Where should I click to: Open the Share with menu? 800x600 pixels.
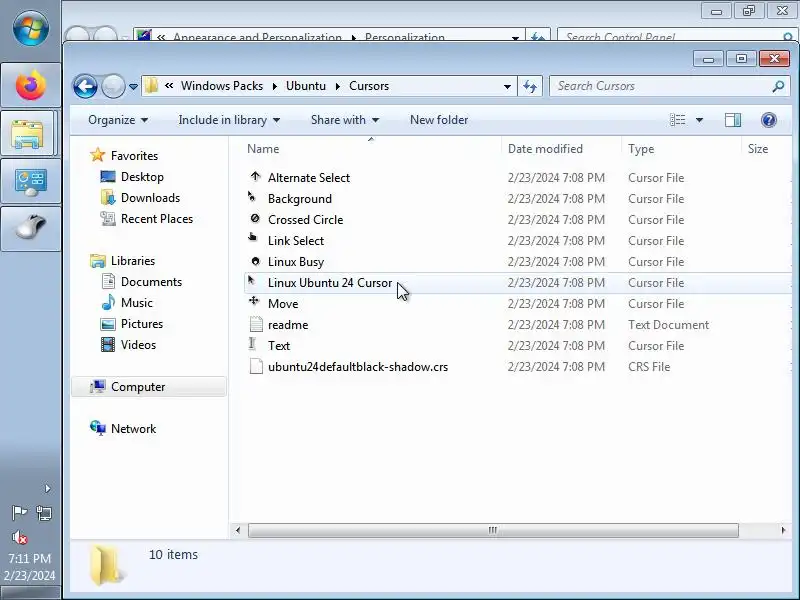[345, 120]
